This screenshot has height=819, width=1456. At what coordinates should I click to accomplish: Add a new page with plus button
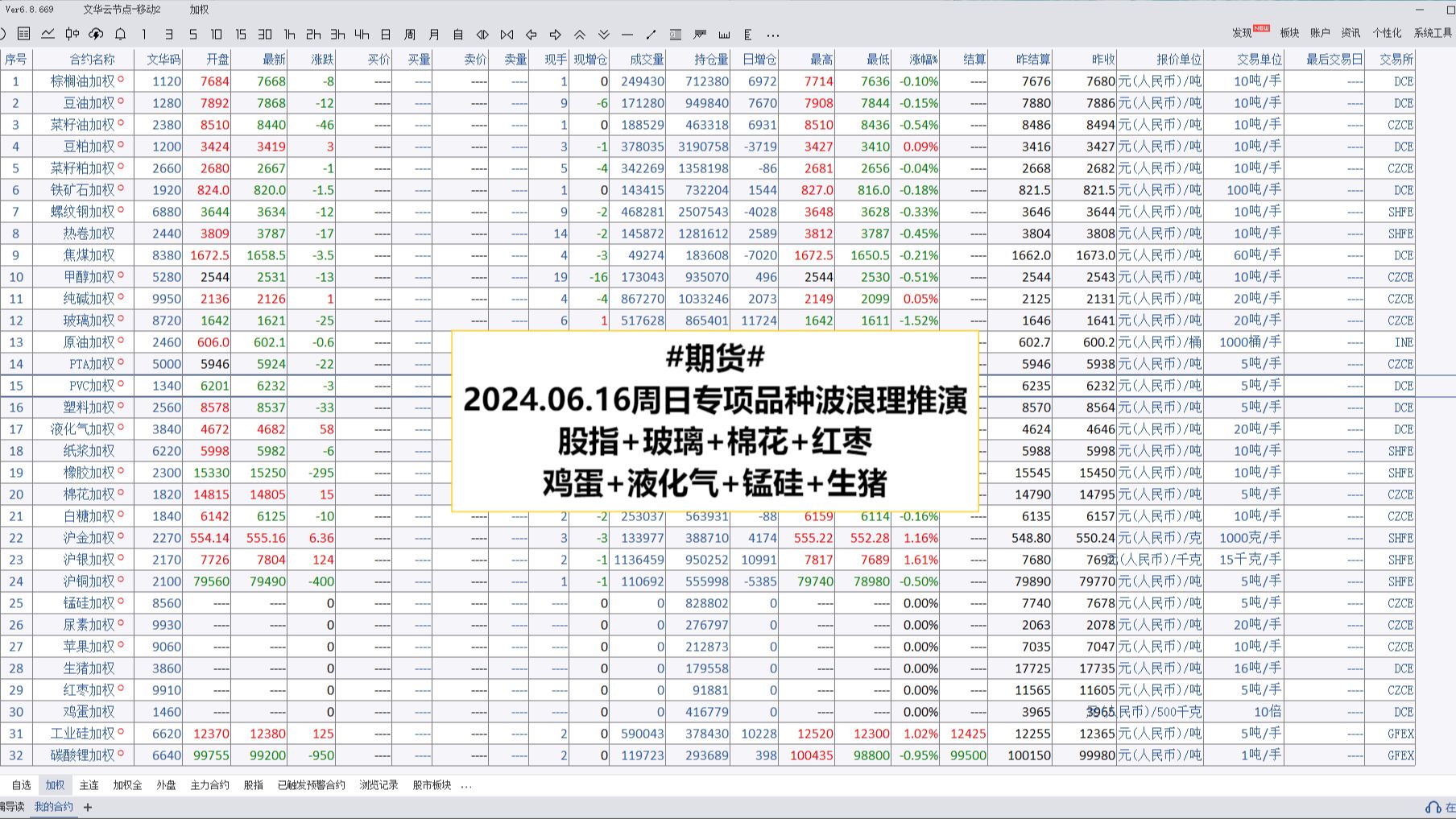88,807
